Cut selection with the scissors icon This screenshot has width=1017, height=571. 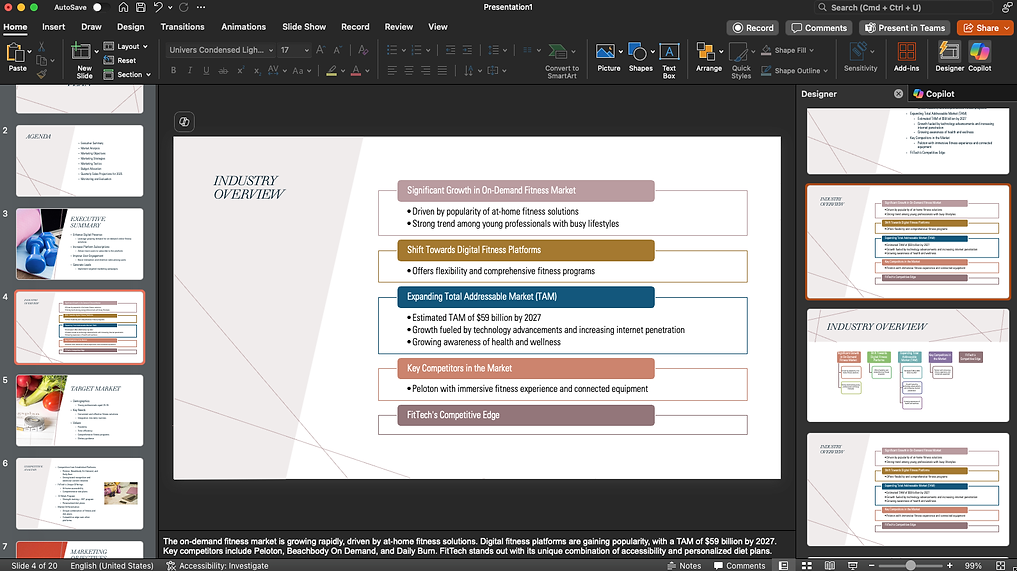tap(42, 47)
